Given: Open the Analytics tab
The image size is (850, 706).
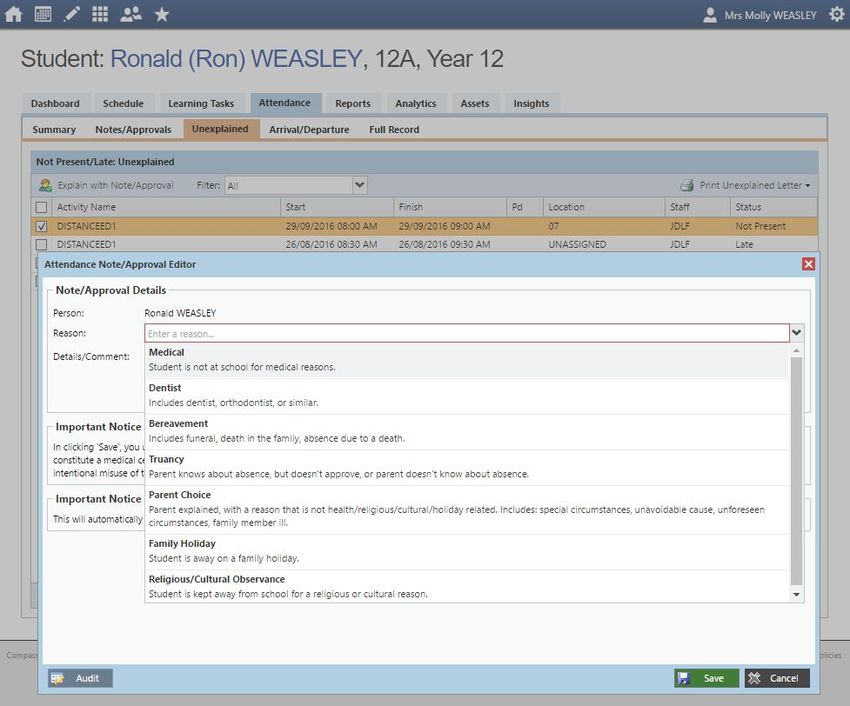Looking at the screenshot, I should pos(416,104).
